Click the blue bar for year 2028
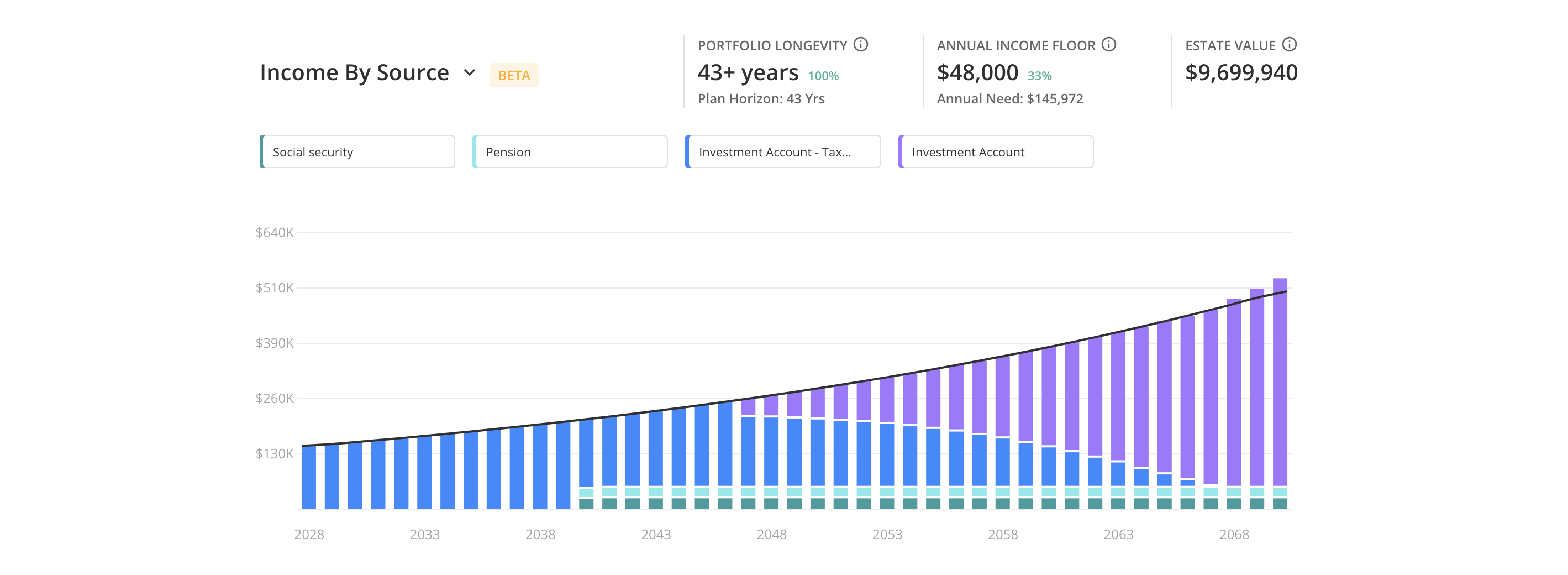This screenshot has height=575, width=1568. [x=309, y=478]
